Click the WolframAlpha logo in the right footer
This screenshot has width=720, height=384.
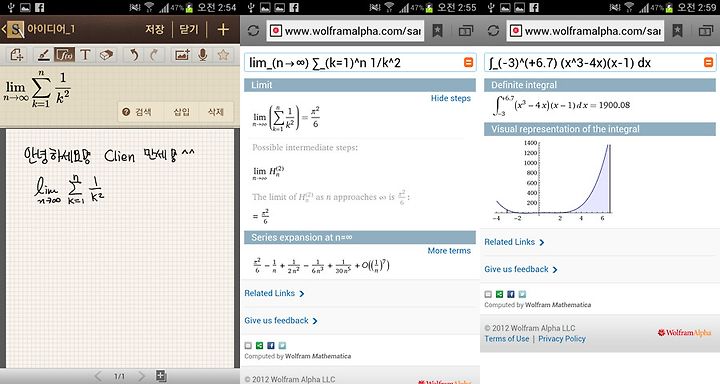point(684,333)
